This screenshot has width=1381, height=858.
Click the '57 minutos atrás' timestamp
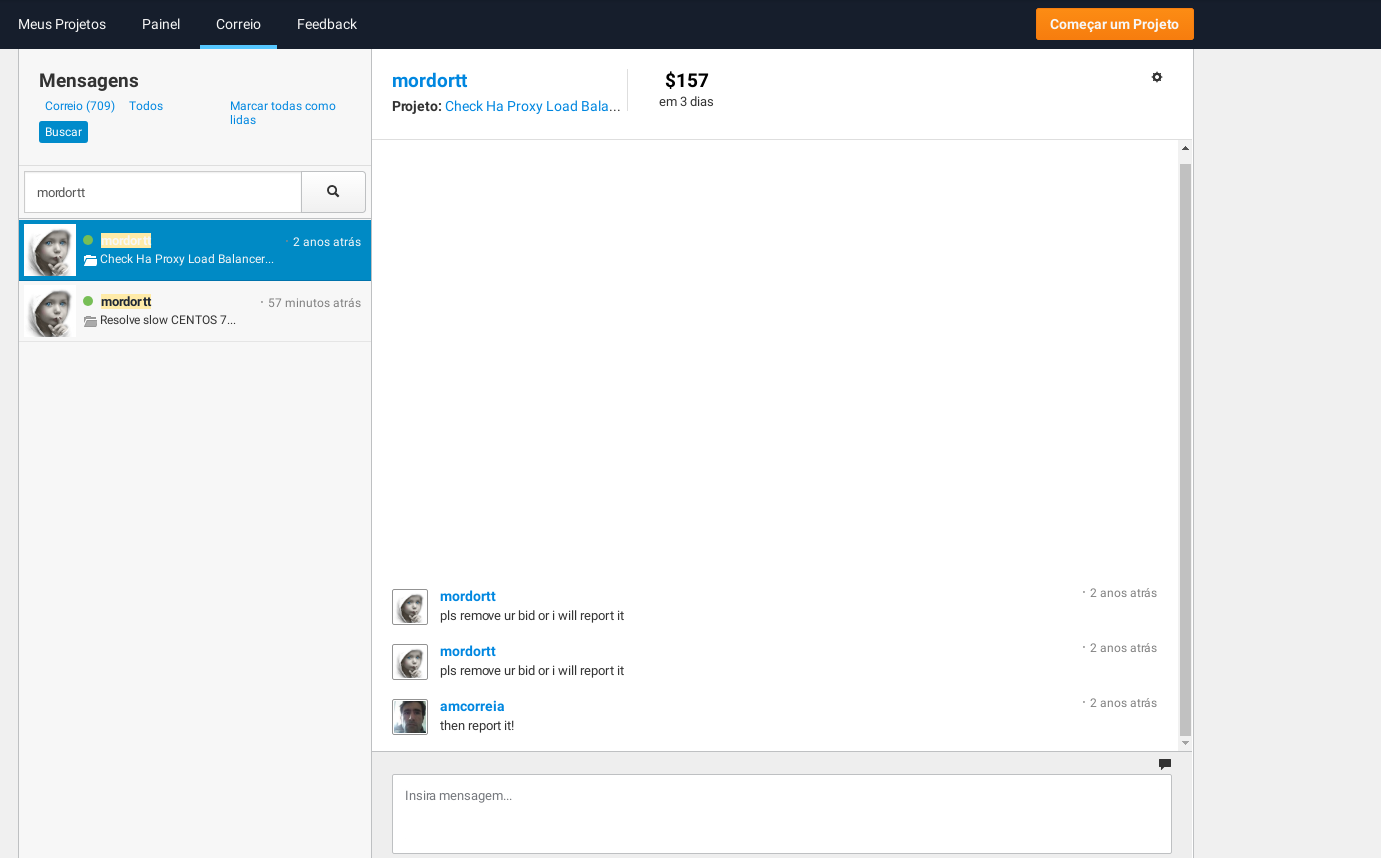[x=314, y=303]
